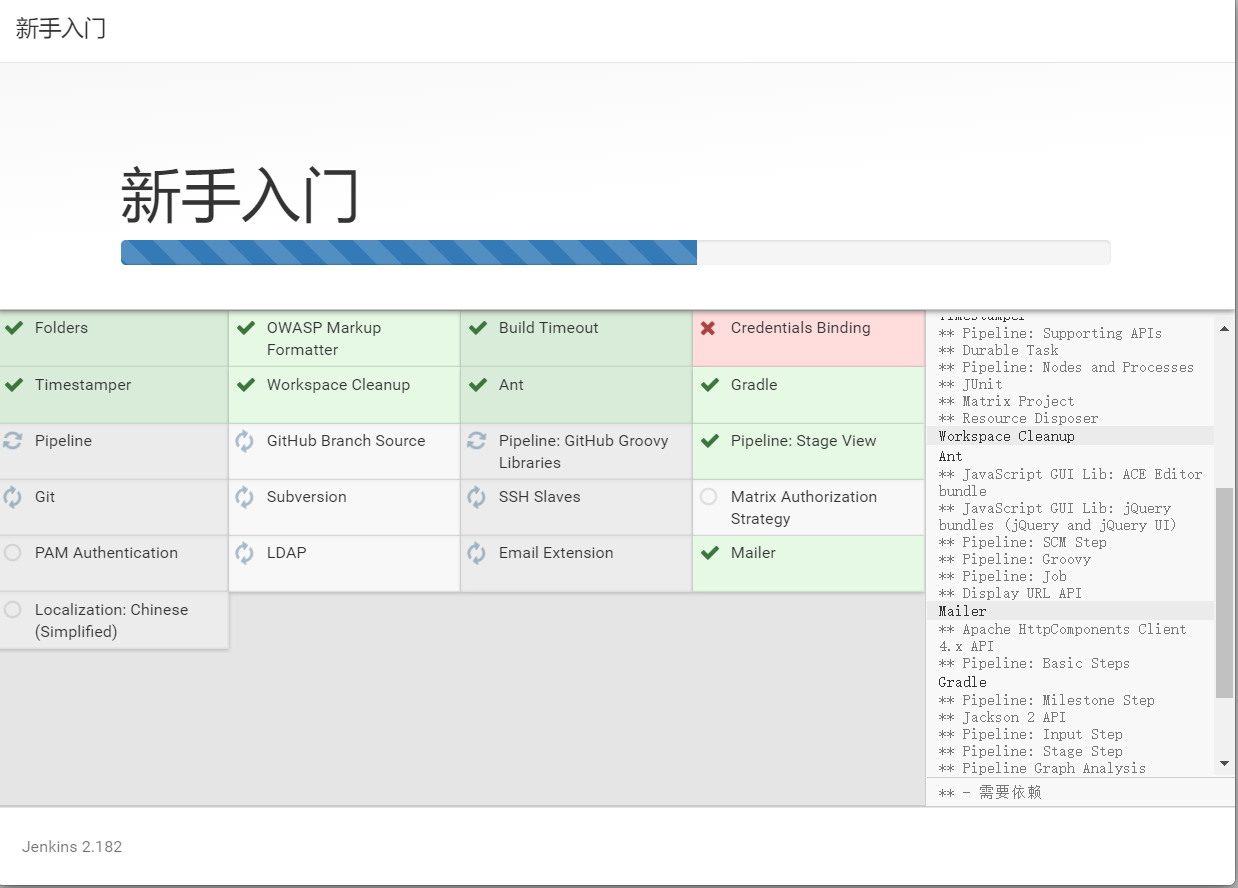Click the pending circle beside PAM Authentication
1238x888 pixels.
click(13, 553)
